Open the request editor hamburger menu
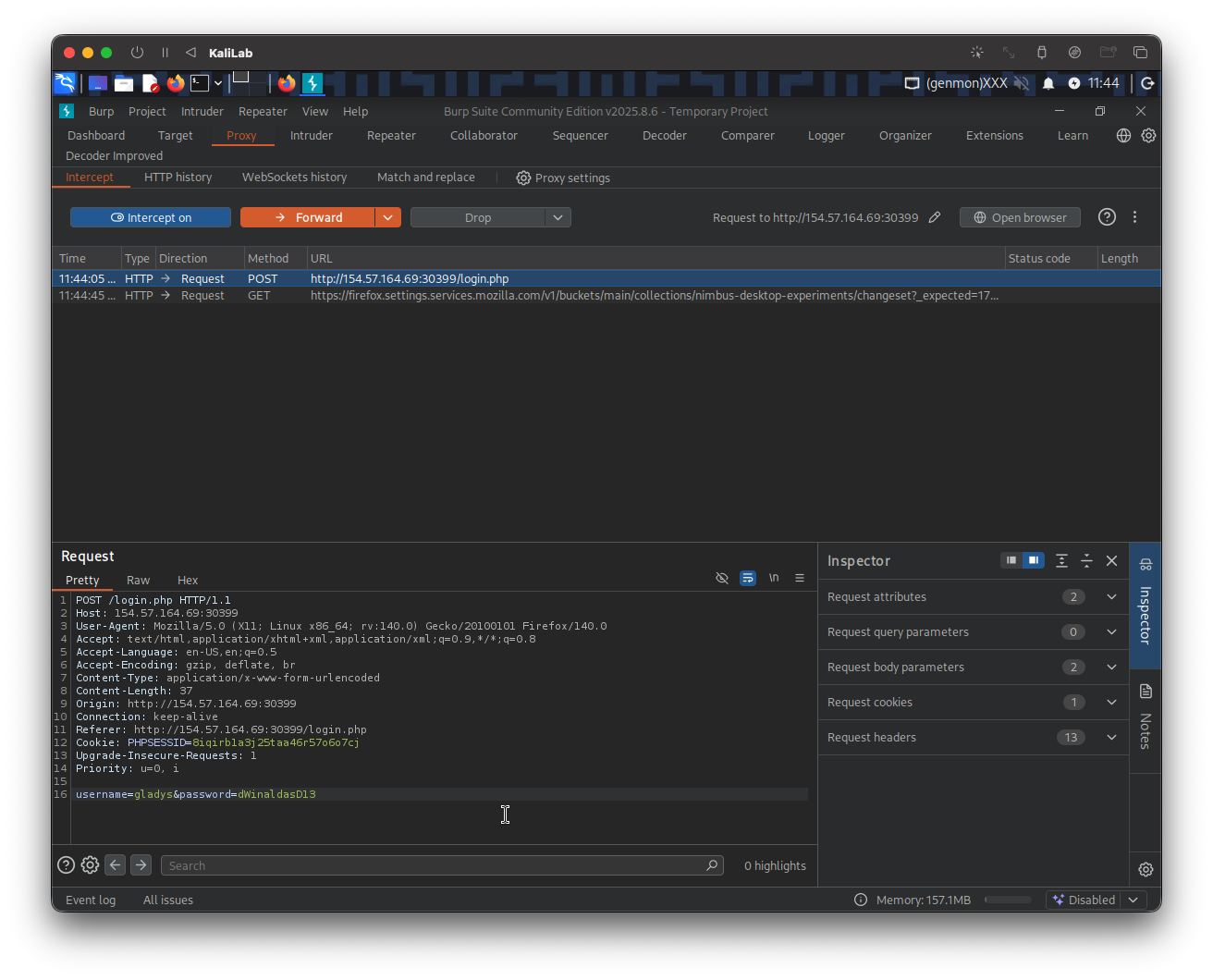 (x=800, y=578)
